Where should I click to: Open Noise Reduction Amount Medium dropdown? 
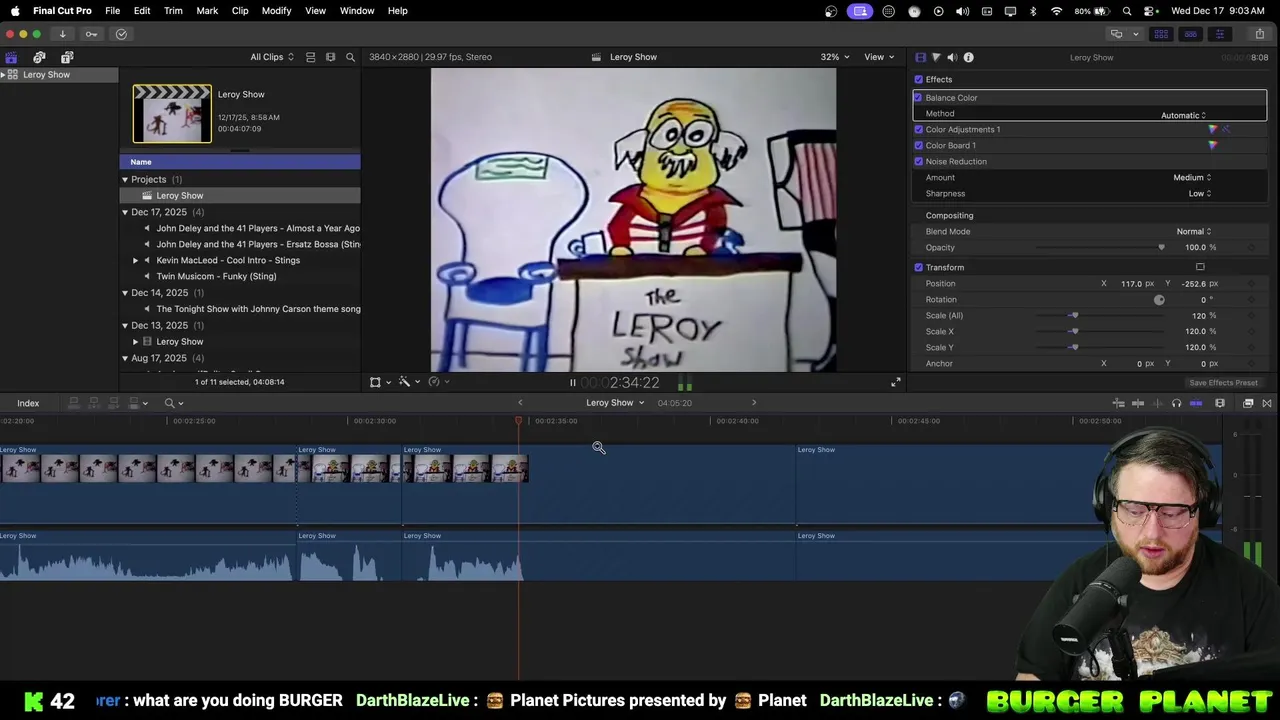click(1192, 177)
